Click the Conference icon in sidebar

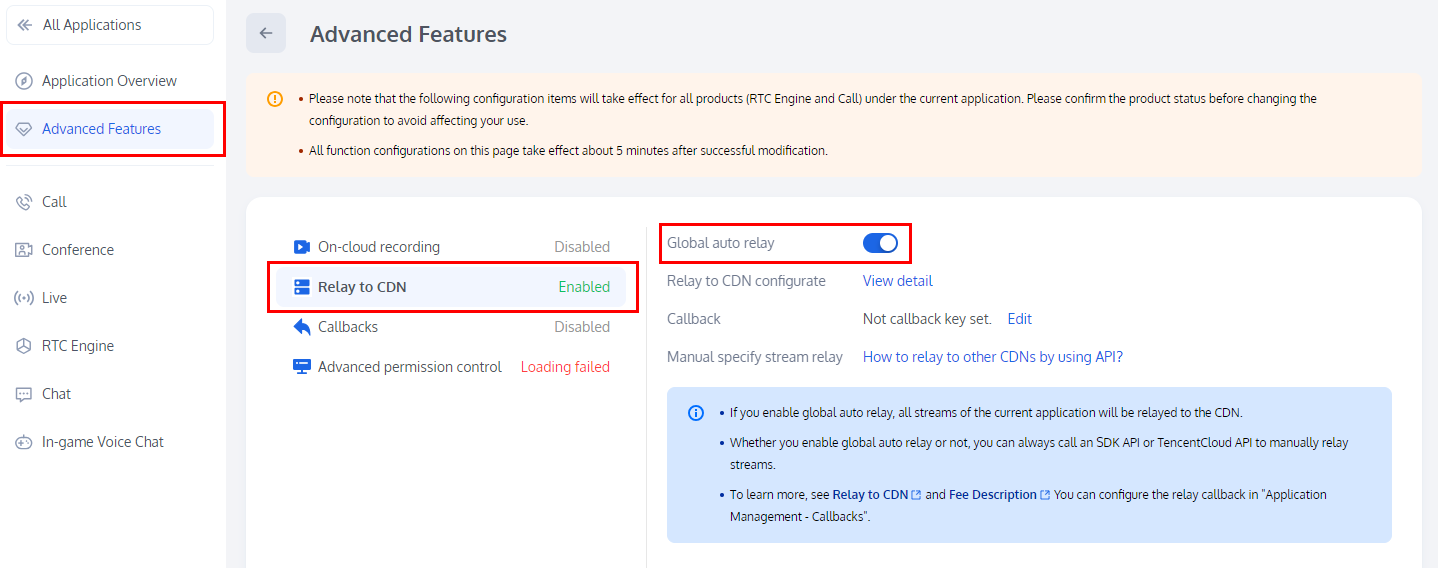(24, 250)
